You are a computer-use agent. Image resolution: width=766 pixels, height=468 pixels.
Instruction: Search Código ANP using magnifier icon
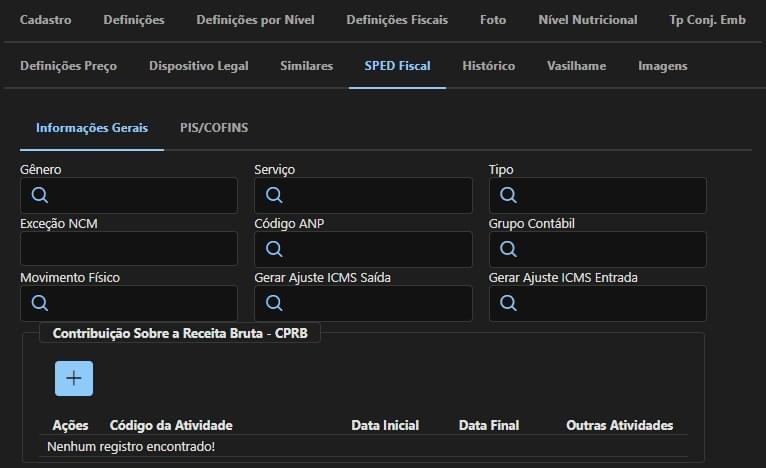(274, 249)
